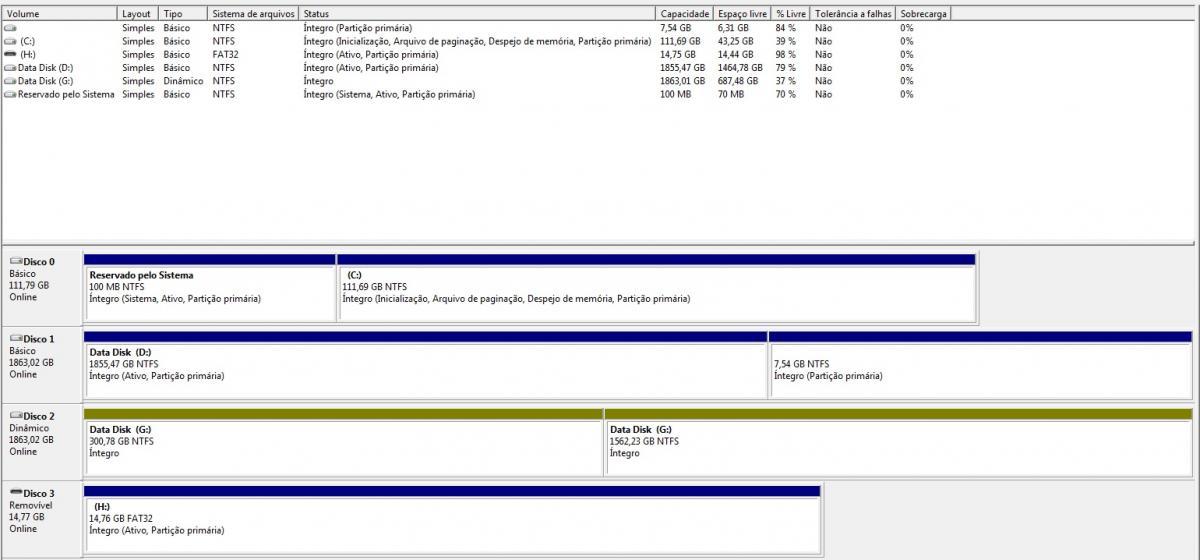Click the 1855,47 GB capacity cell
Image resolution: width=1200 pixels, height=560 pixels.
[684, 68]
